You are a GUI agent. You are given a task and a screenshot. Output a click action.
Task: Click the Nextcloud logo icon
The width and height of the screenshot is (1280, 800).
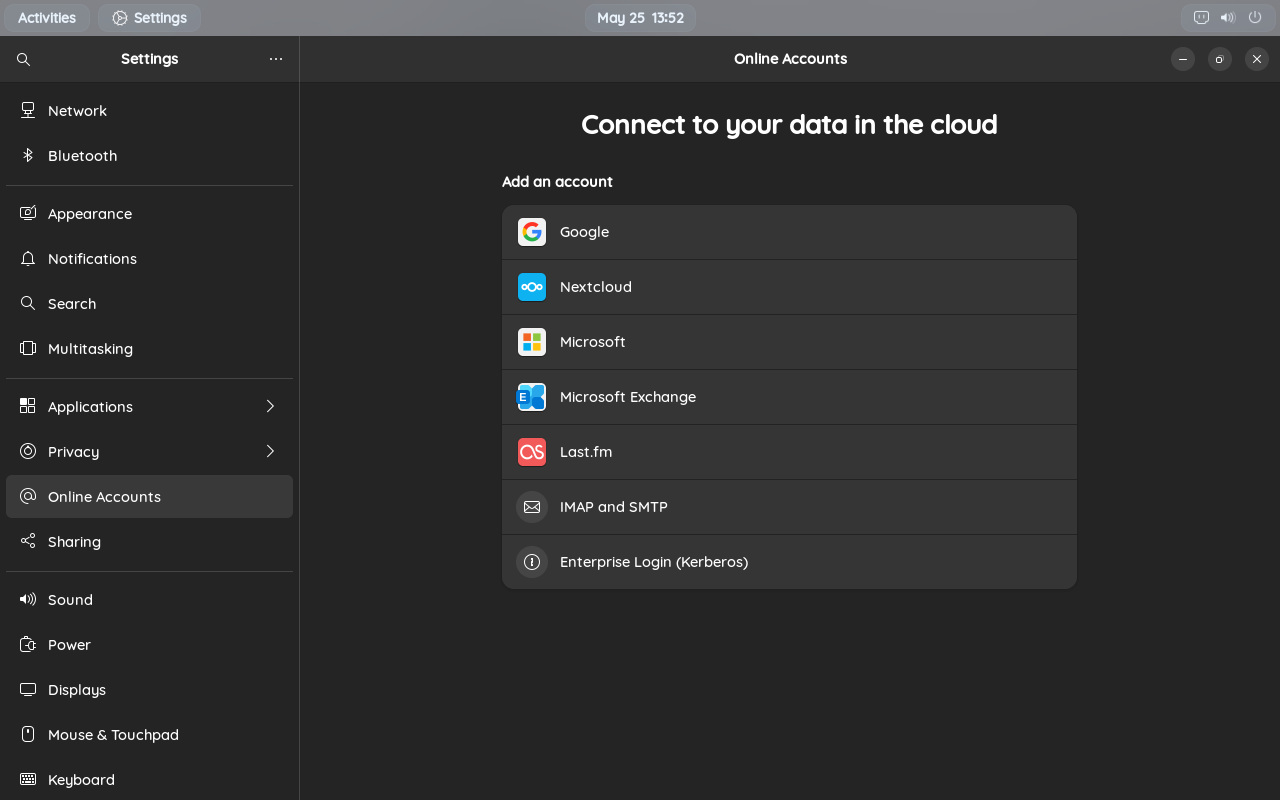click(x=532, y=287)
